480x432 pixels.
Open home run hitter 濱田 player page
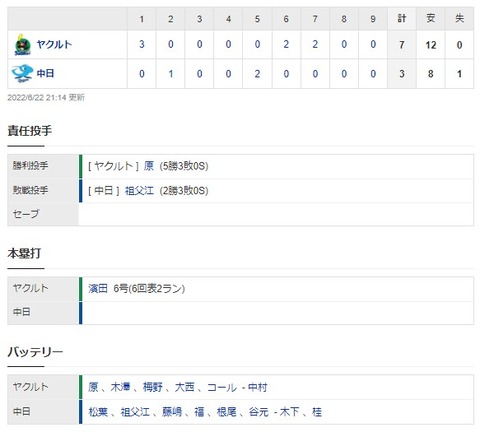click(98, 288)
